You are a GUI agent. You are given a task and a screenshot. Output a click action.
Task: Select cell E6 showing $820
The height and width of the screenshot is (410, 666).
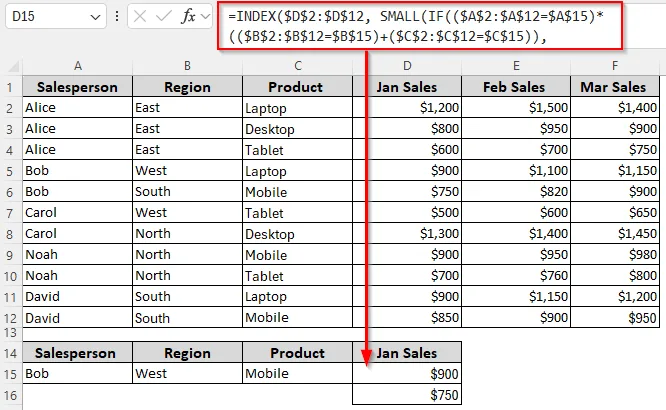516,191
